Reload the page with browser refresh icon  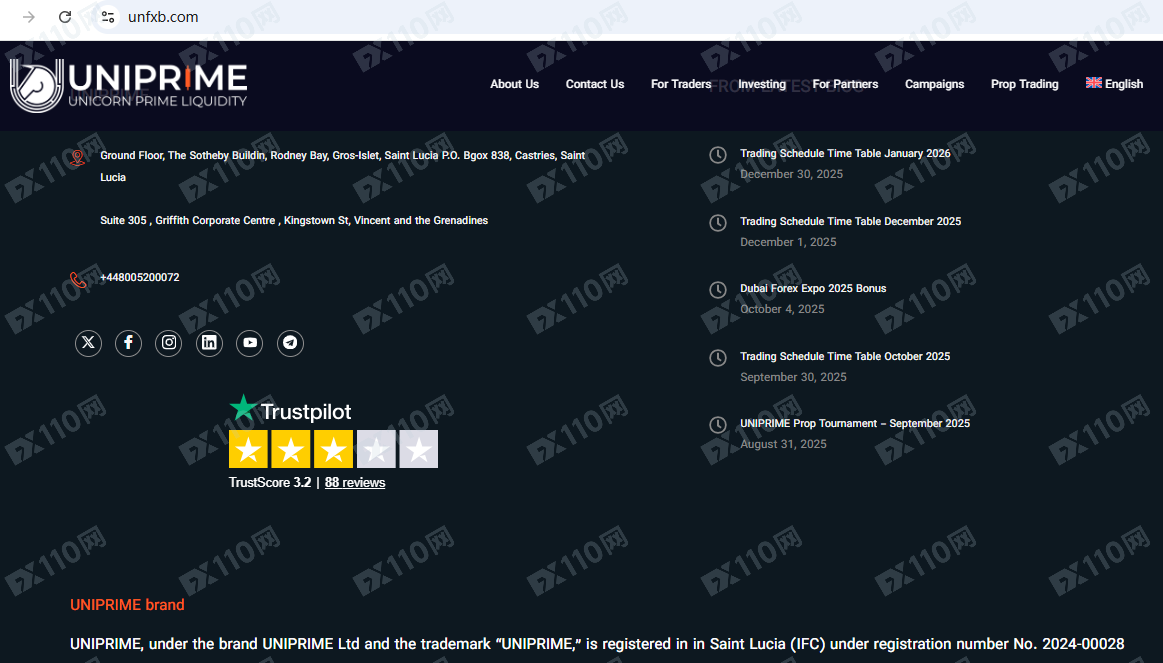65,17
